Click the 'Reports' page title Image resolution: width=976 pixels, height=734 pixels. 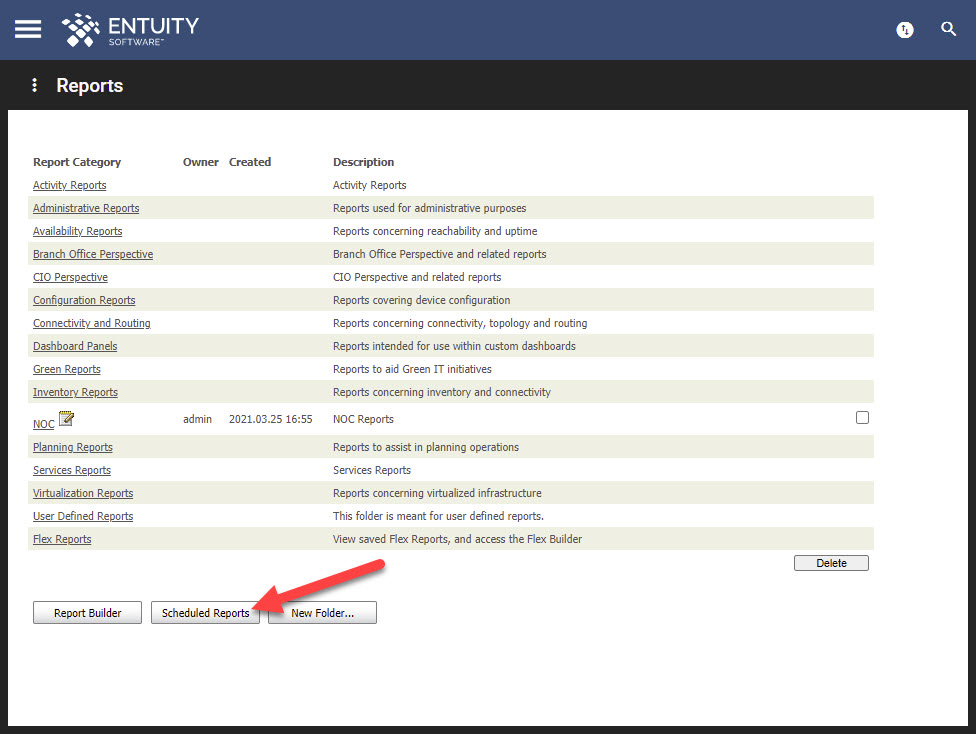(90, 85)
